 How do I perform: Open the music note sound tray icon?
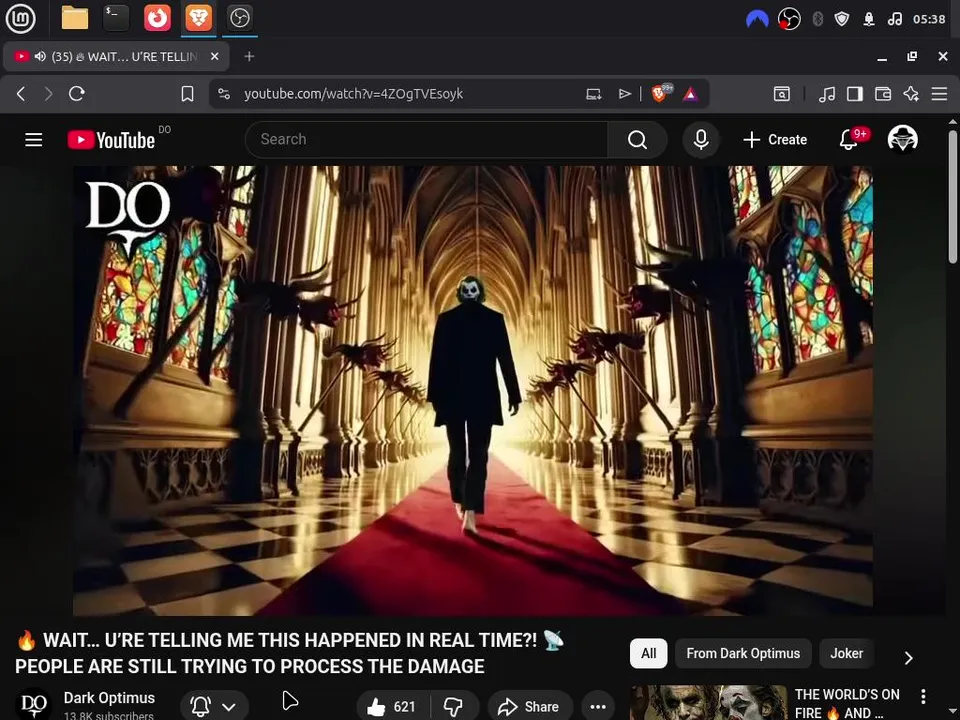895,19
